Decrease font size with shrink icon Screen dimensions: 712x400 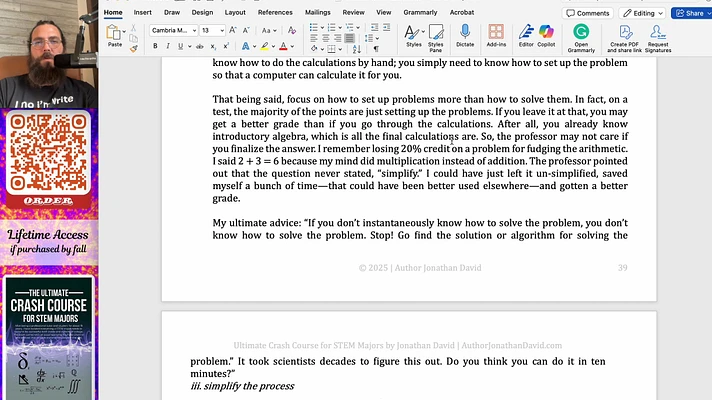[246, 30]
